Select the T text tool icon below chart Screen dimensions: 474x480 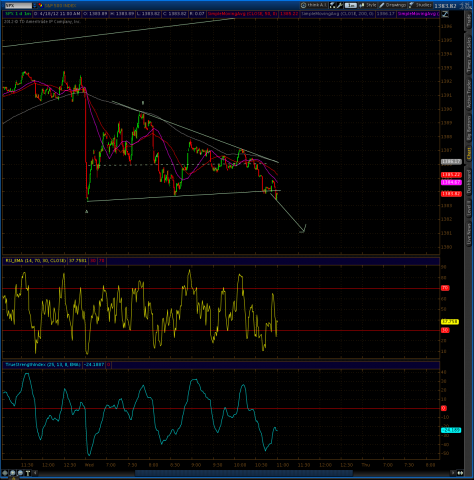coord(28,473)
